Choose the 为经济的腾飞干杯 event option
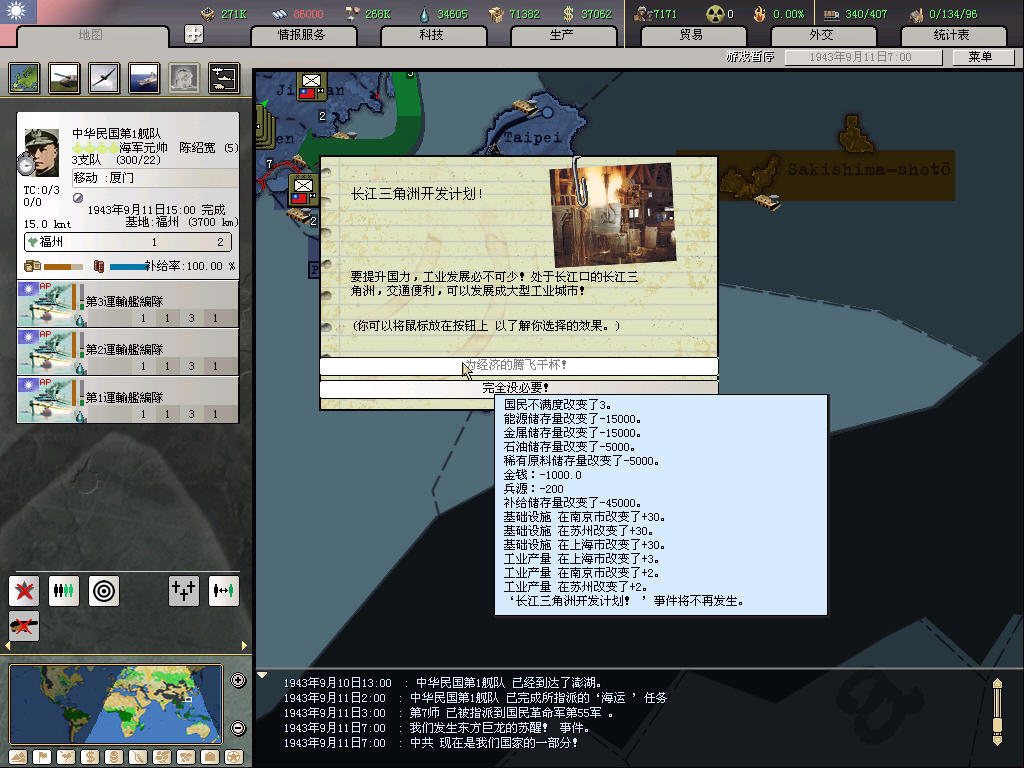This screenshot has height=768, width=1024. 519,366
